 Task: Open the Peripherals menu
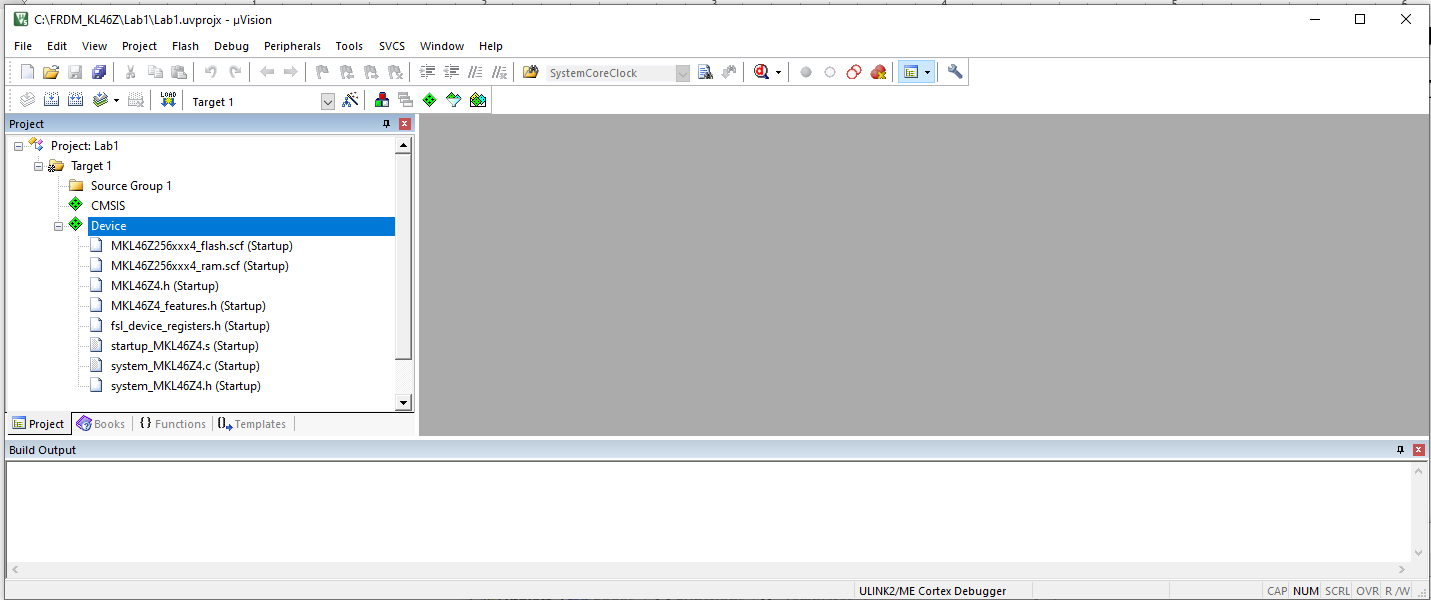(x=292, y=46)
